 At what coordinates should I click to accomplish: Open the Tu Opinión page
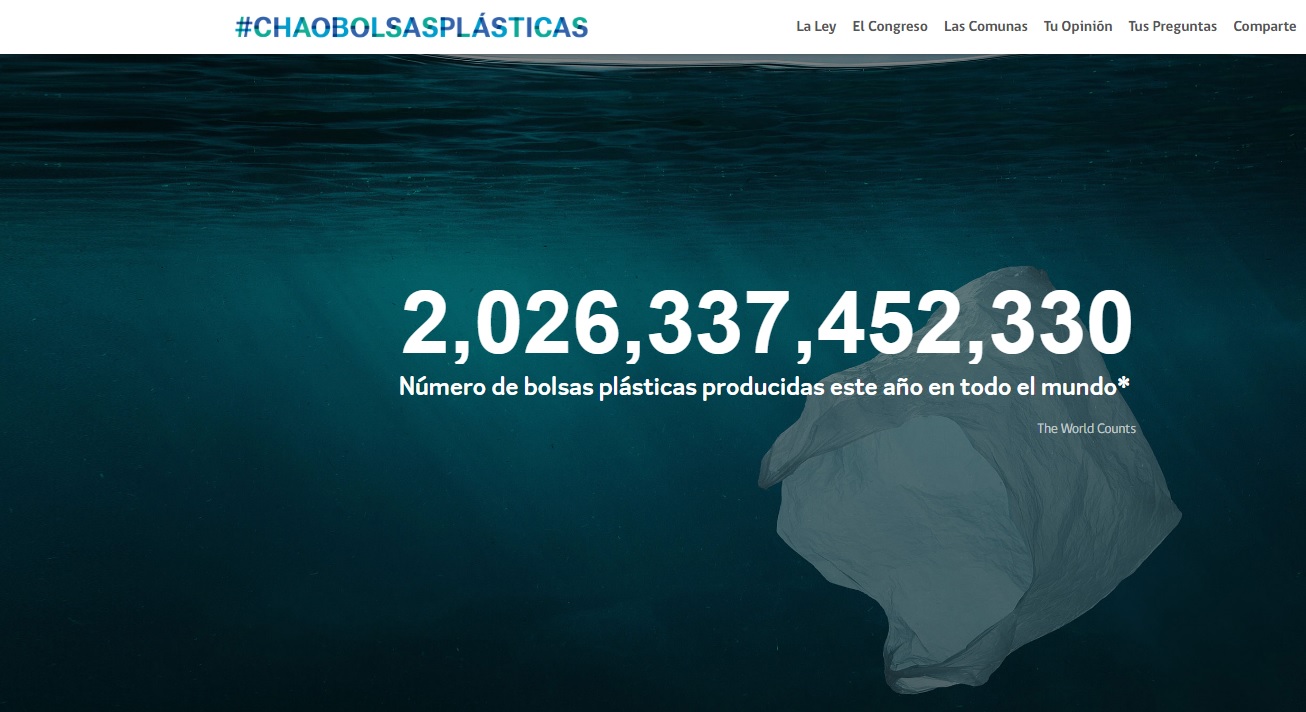point(1078,27)
